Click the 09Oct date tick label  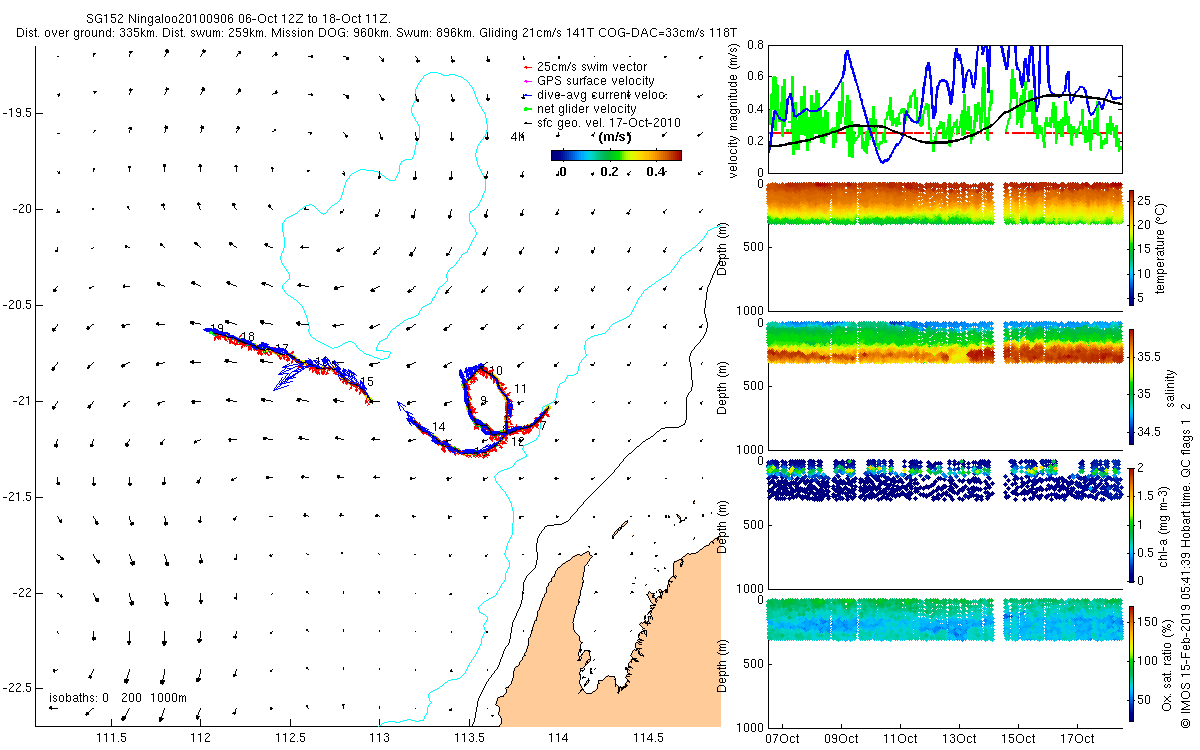point(841,739)
